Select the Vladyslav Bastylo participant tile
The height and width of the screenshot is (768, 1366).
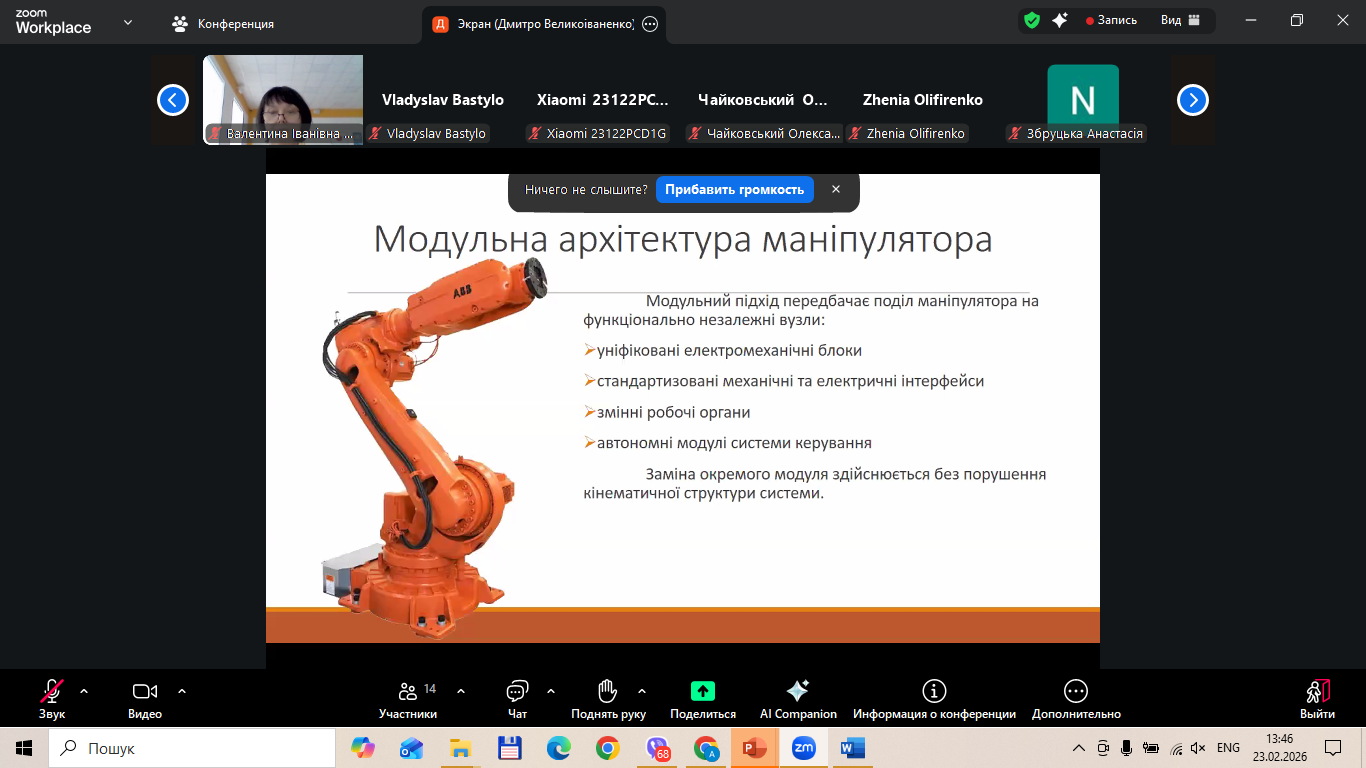tap(443, 100)
